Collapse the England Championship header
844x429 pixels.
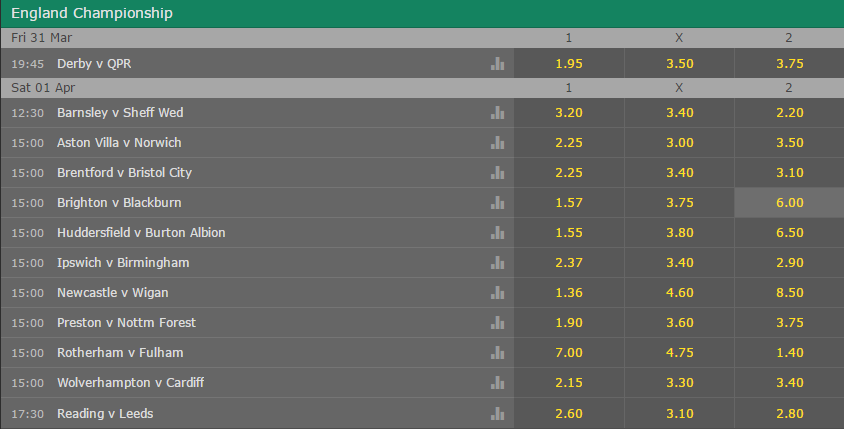pos(422,13)
